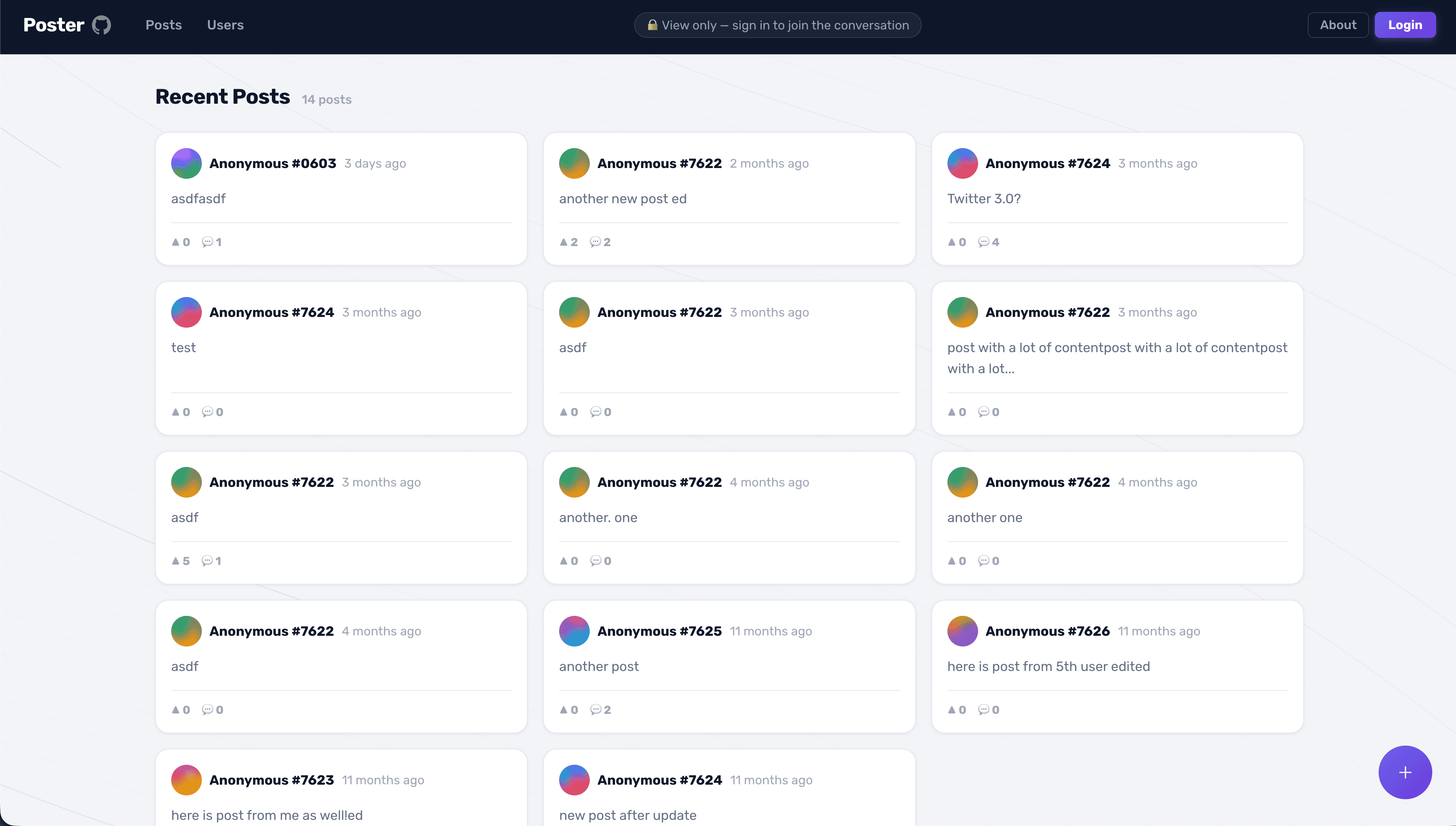Open comments on 'another post' by #7625
The width and height of the screenshot is (1456, 826).
[600, 710]
